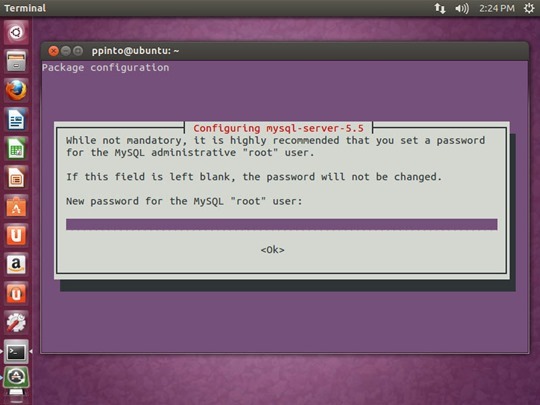Launch Ubuntu Software Center
The image size is (540, 405).
pos(16,207)
